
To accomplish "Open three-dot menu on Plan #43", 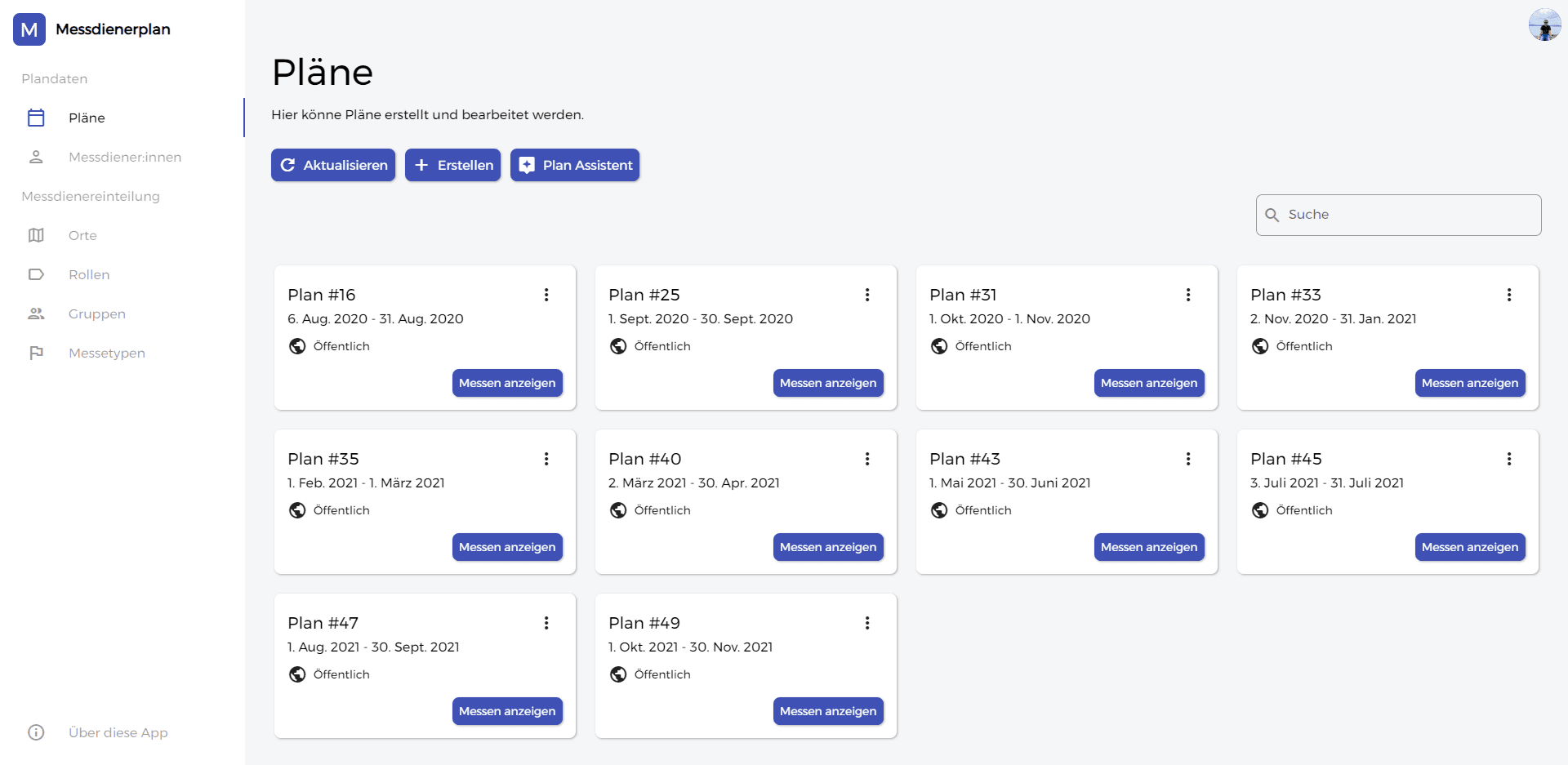I will coord(1188,459).
